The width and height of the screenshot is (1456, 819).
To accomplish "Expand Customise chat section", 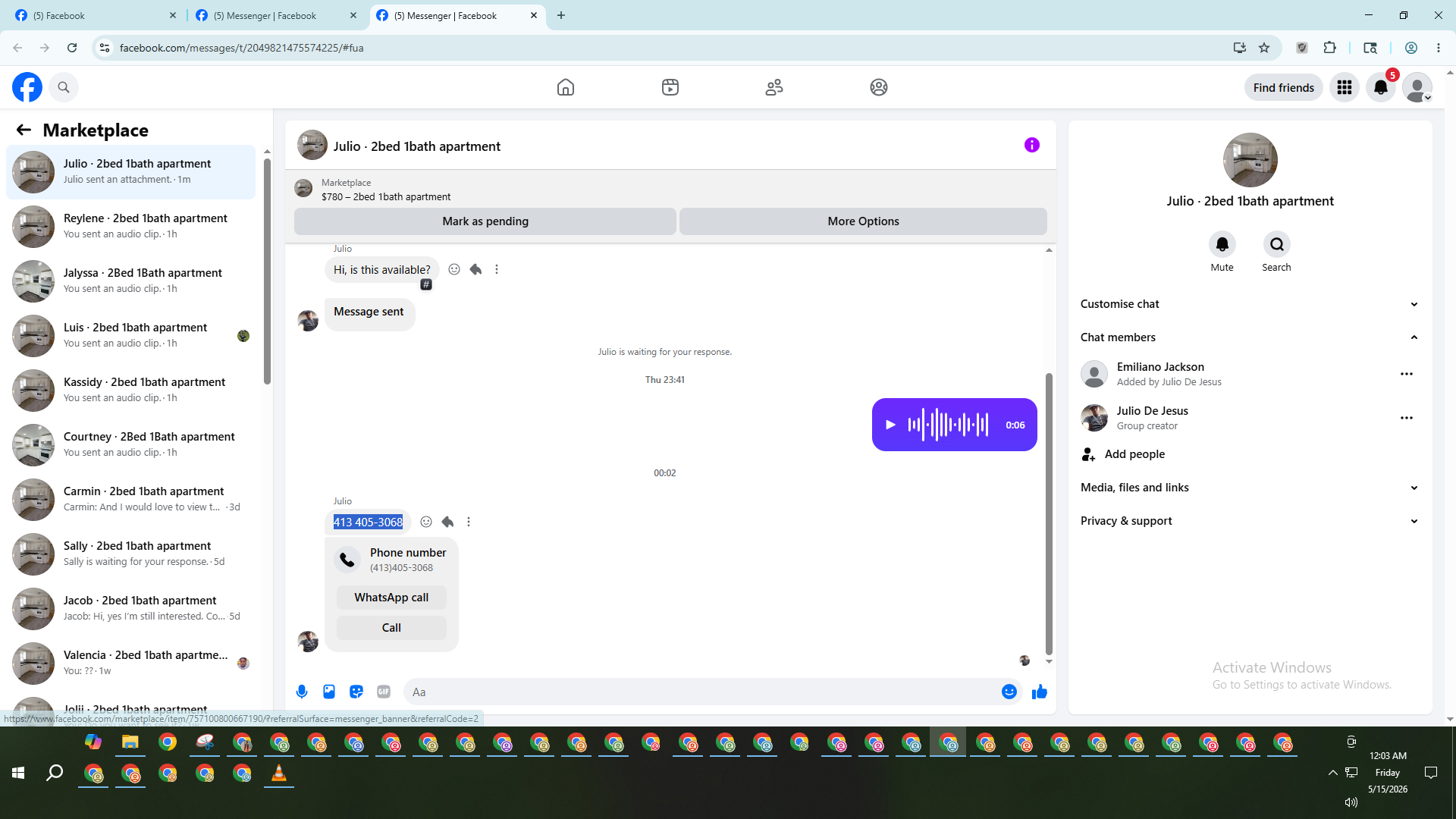I will click(1250, 304).
